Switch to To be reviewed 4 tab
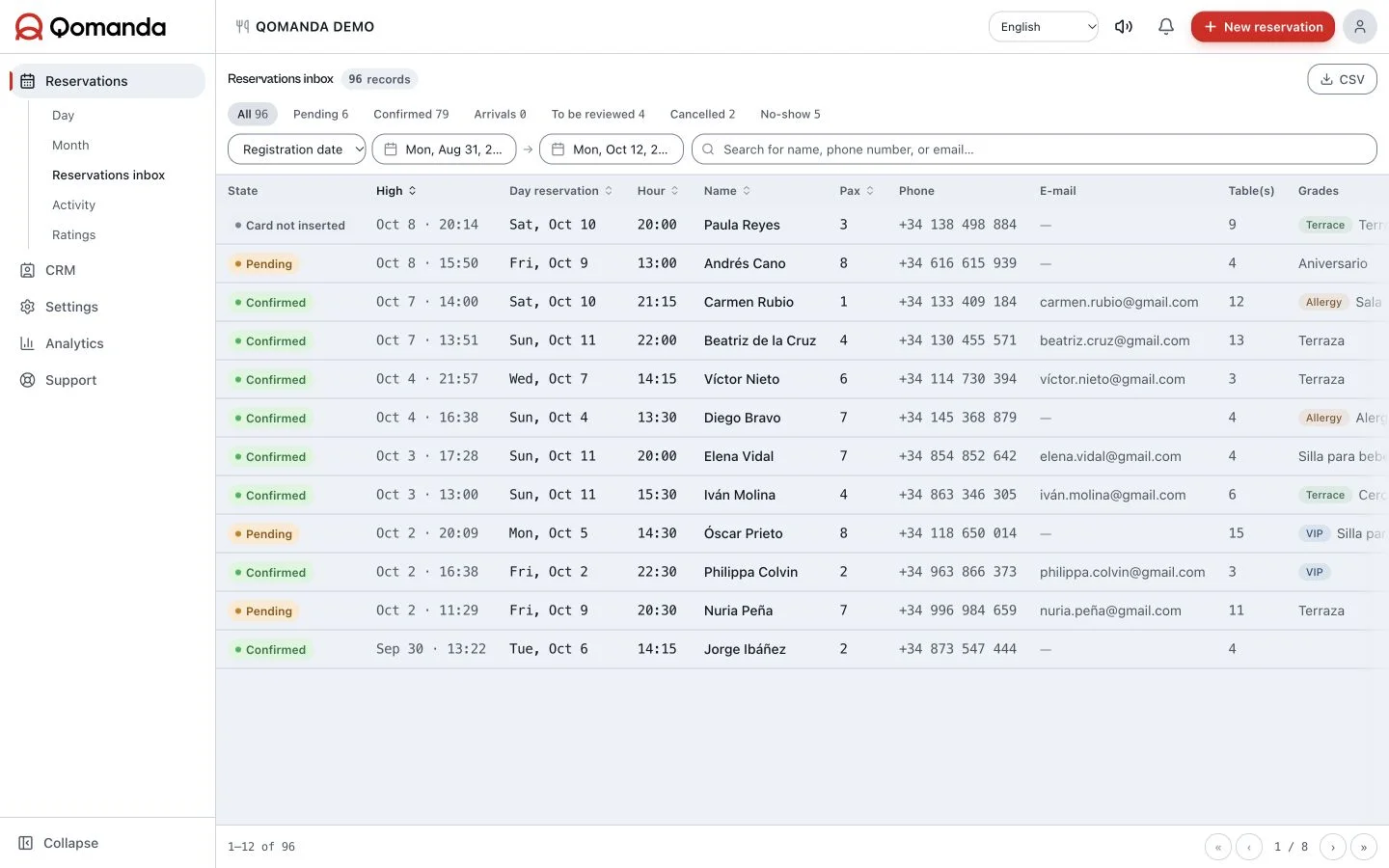The width and height of the screenshot is (1389, 868). coord(598,114)
